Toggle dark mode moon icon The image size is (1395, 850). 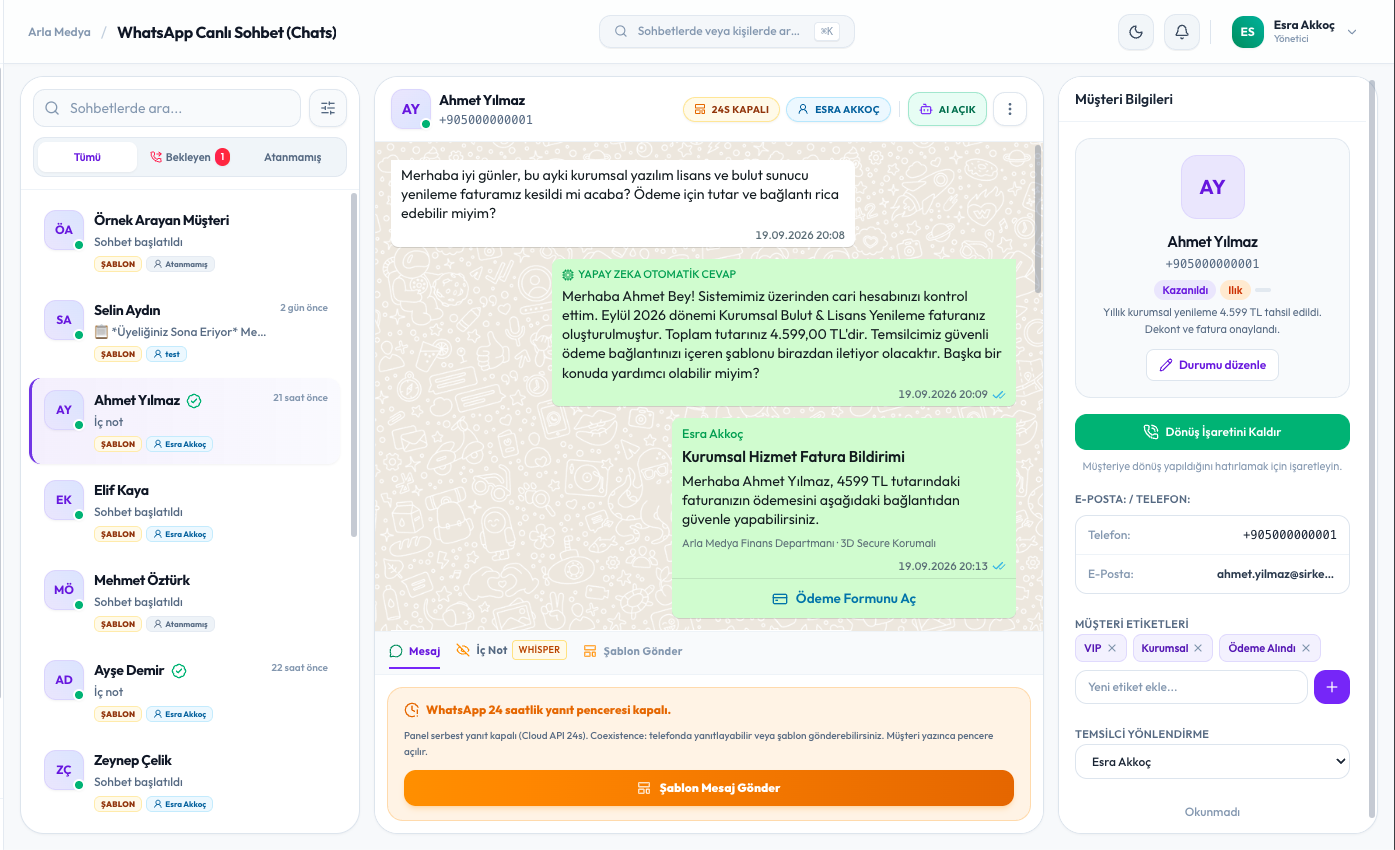point(1135,32)
